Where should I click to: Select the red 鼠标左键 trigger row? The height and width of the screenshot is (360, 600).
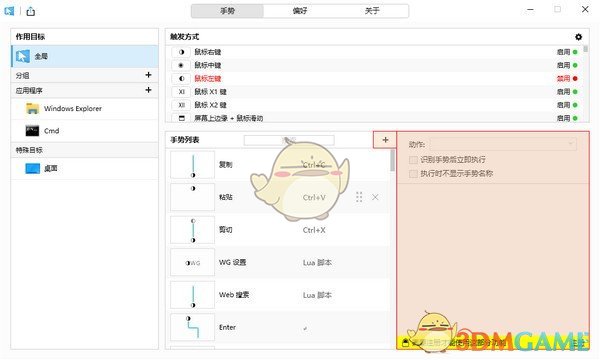375,78
